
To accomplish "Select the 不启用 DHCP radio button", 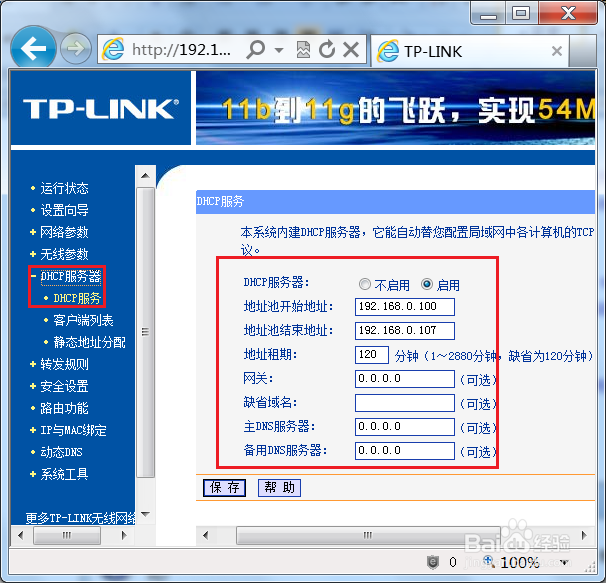I will 364,284.
